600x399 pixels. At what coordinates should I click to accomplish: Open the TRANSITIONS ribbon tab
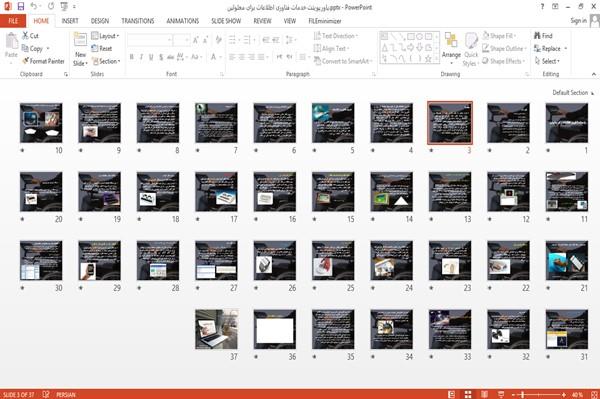pyautogui.click(x=138, y=21)
